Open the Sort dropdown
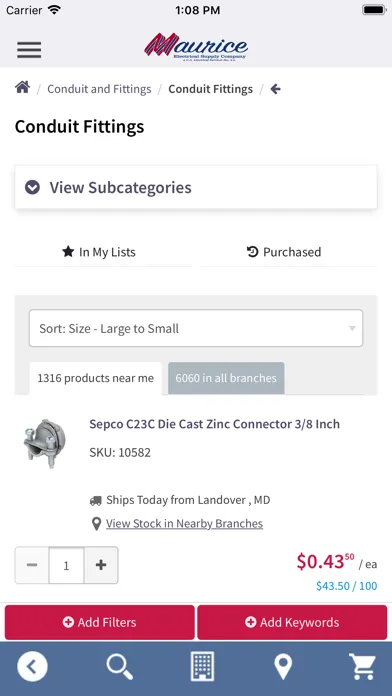Viewport: 392px width, 696px height. click(x=196, y=328)
